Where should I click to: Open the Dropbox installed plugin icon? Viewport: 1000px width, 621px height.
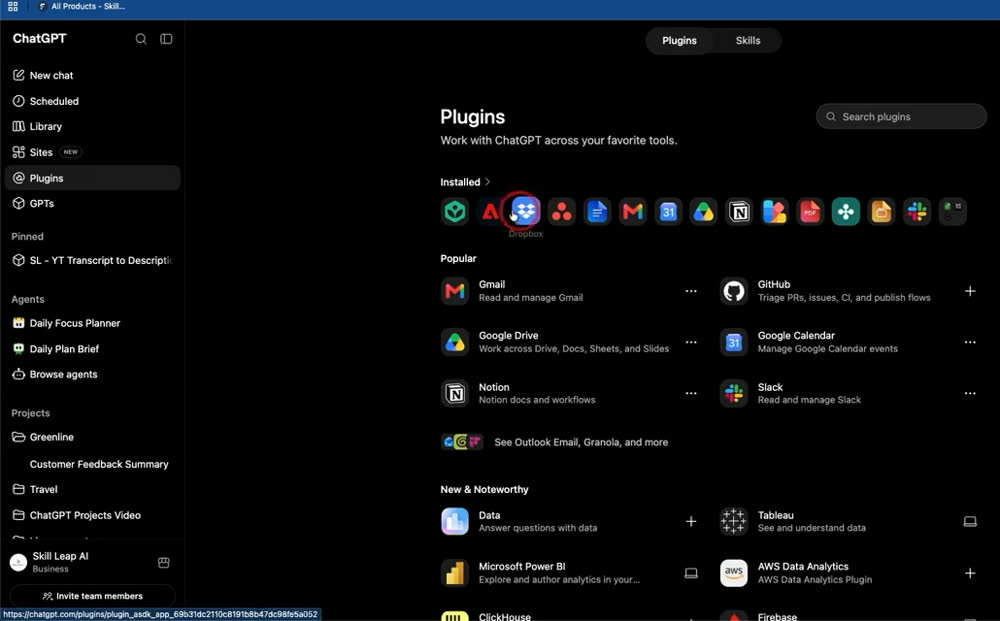(x=526, y=211)
